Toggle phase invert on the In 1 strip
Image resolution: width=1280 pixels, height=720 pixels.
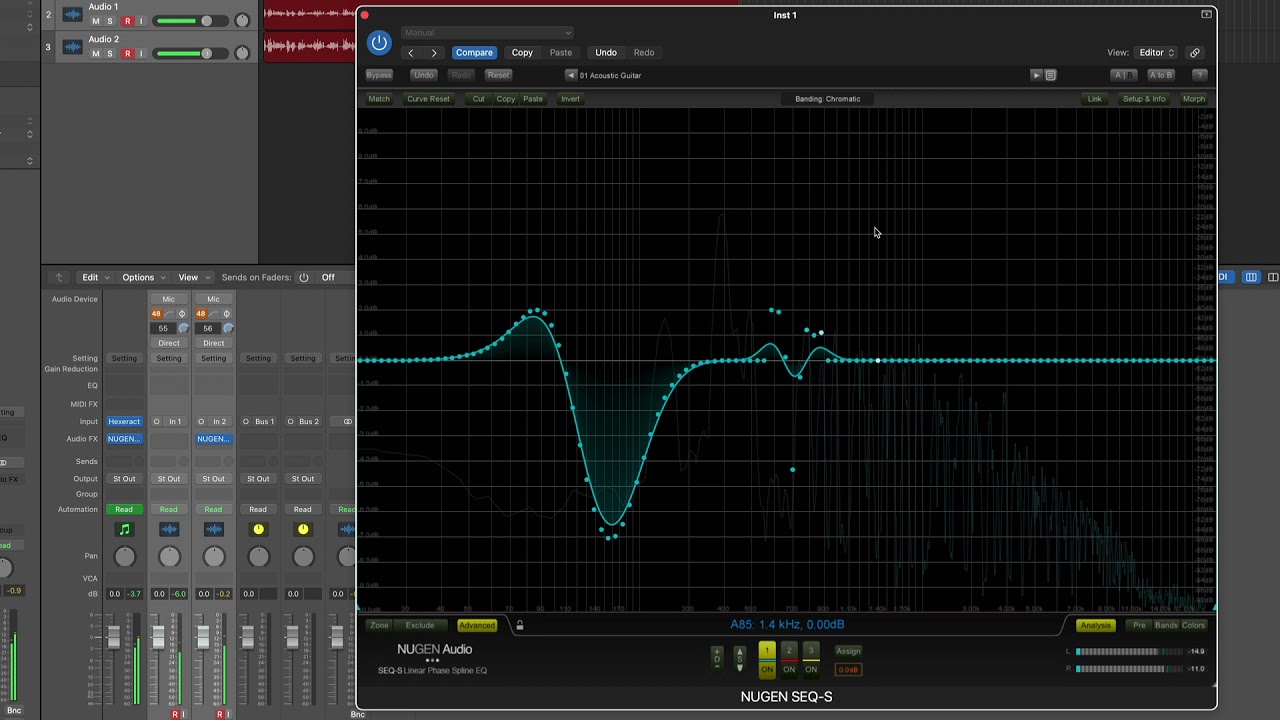182,314
